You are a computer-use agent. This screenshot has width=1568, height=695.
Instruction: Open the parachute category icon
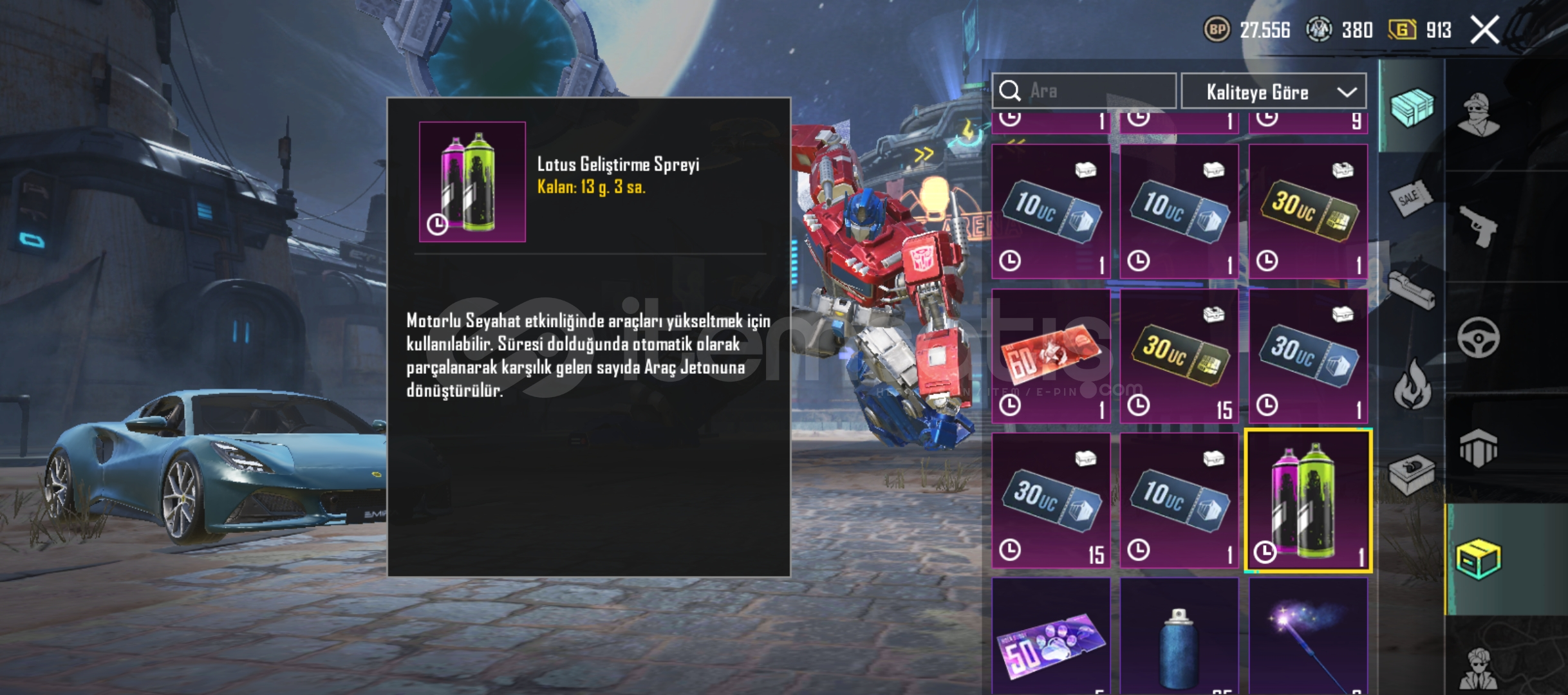pyautogui.click(x=1479, y=448)
